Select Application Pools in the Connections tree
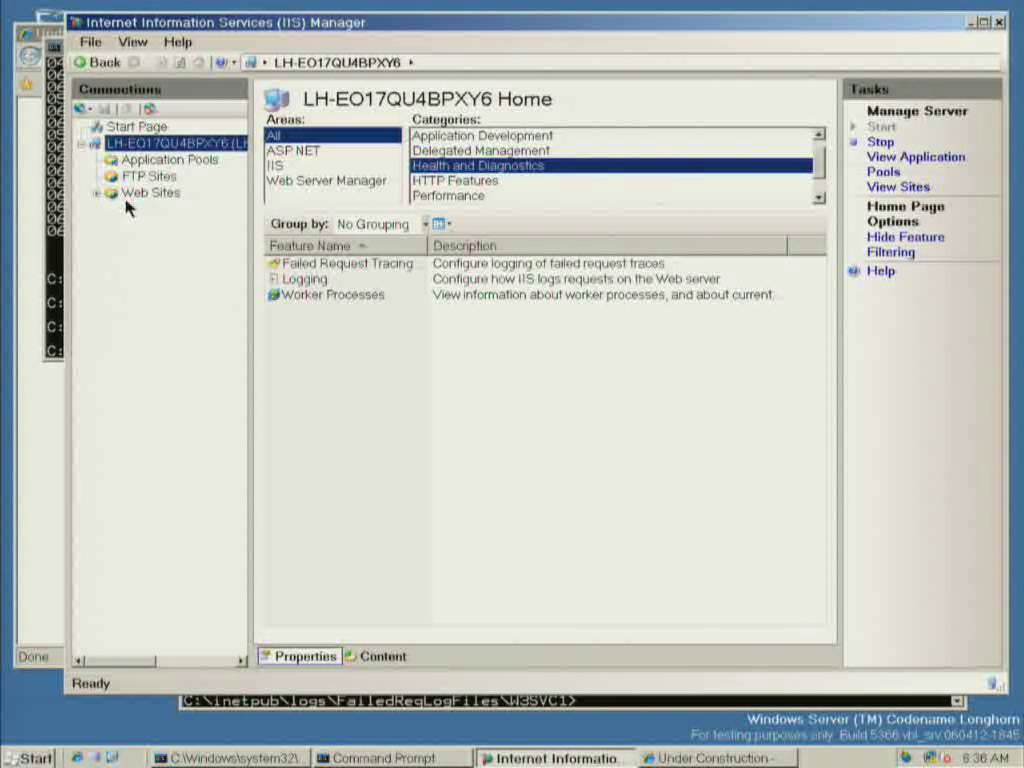 coord(169,160)
